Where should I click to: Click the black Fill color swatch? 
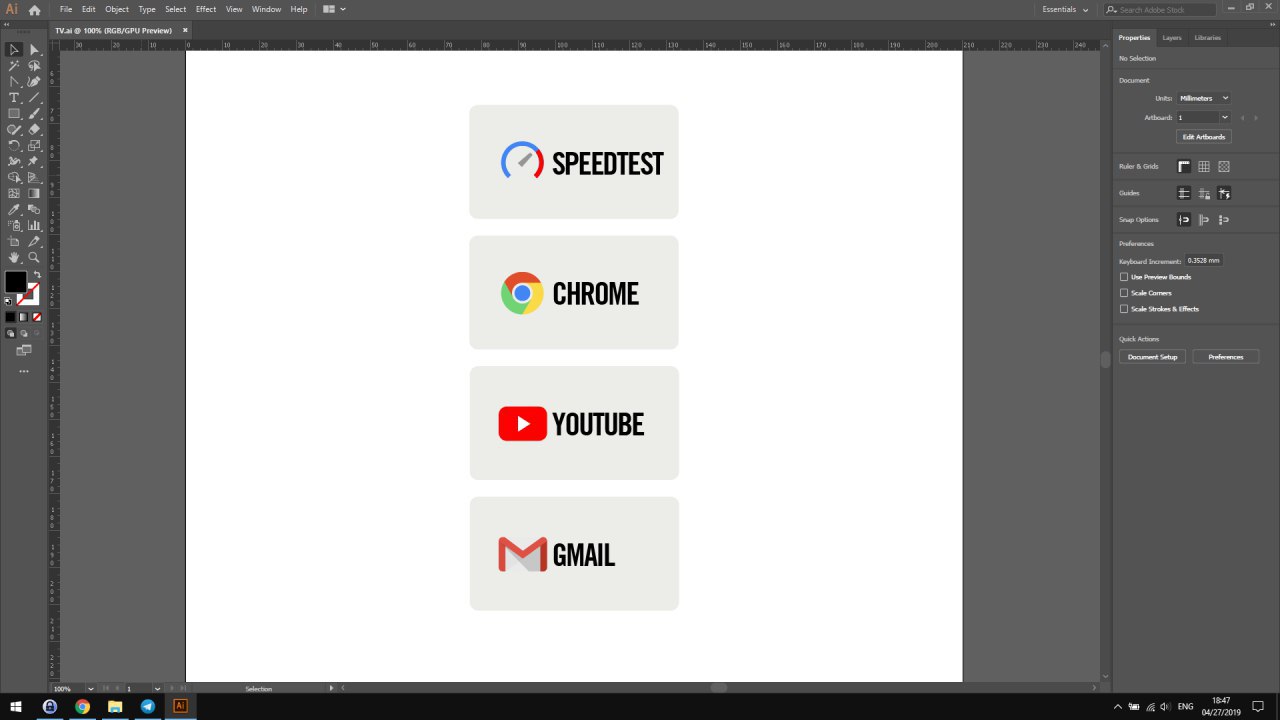pos(15,282)
